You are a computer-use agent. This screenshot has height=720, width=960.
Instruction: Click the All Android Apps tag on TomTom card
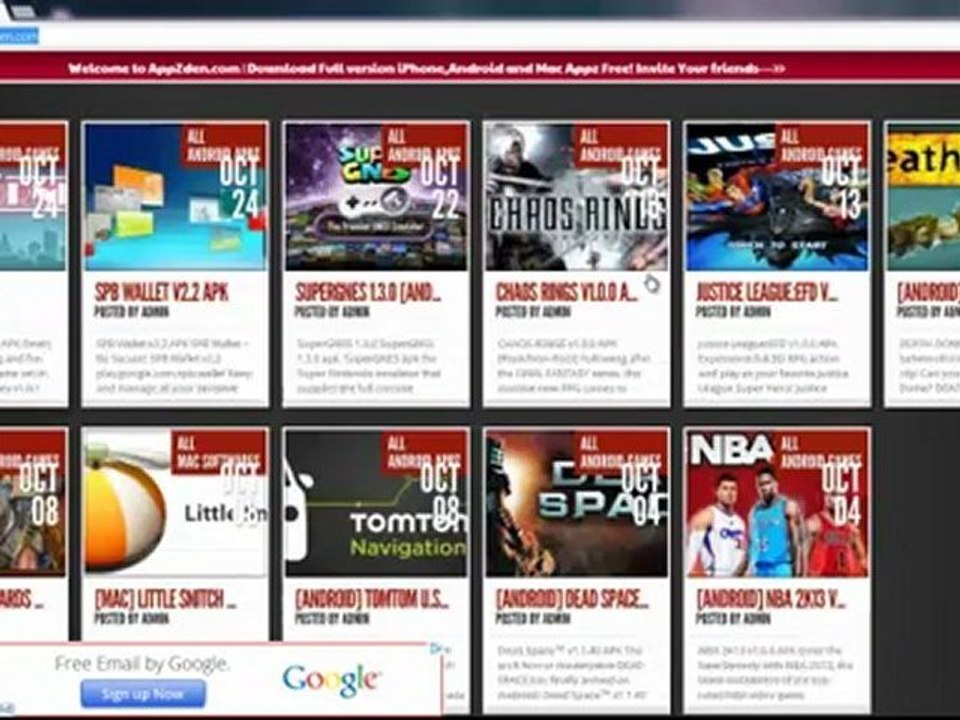423,451
